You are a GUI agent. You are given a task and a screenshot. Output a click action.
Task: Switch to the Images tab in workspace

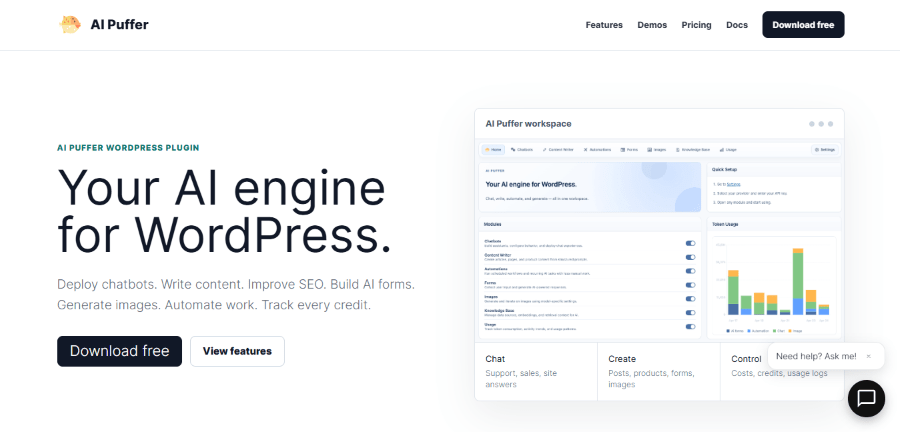(x=657, y=150)
